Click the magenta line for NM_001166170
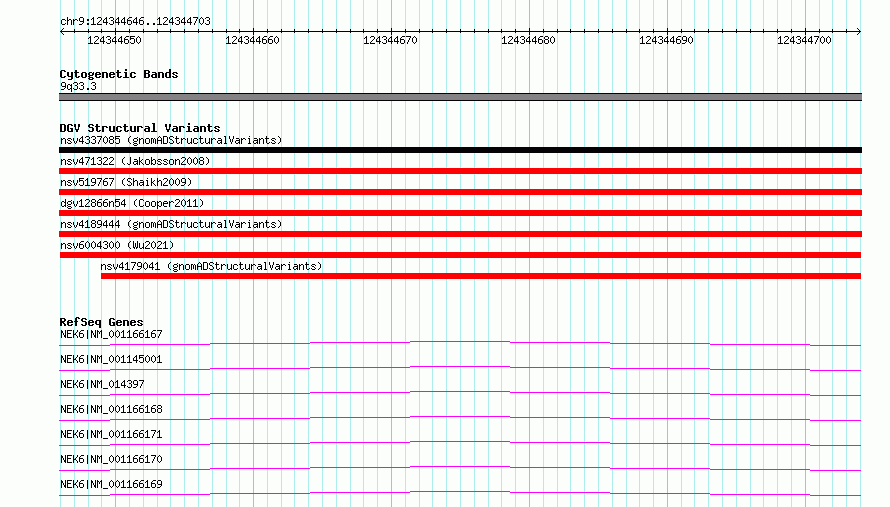The height and width of the screenshot is (507, 890). coord(460,468)
